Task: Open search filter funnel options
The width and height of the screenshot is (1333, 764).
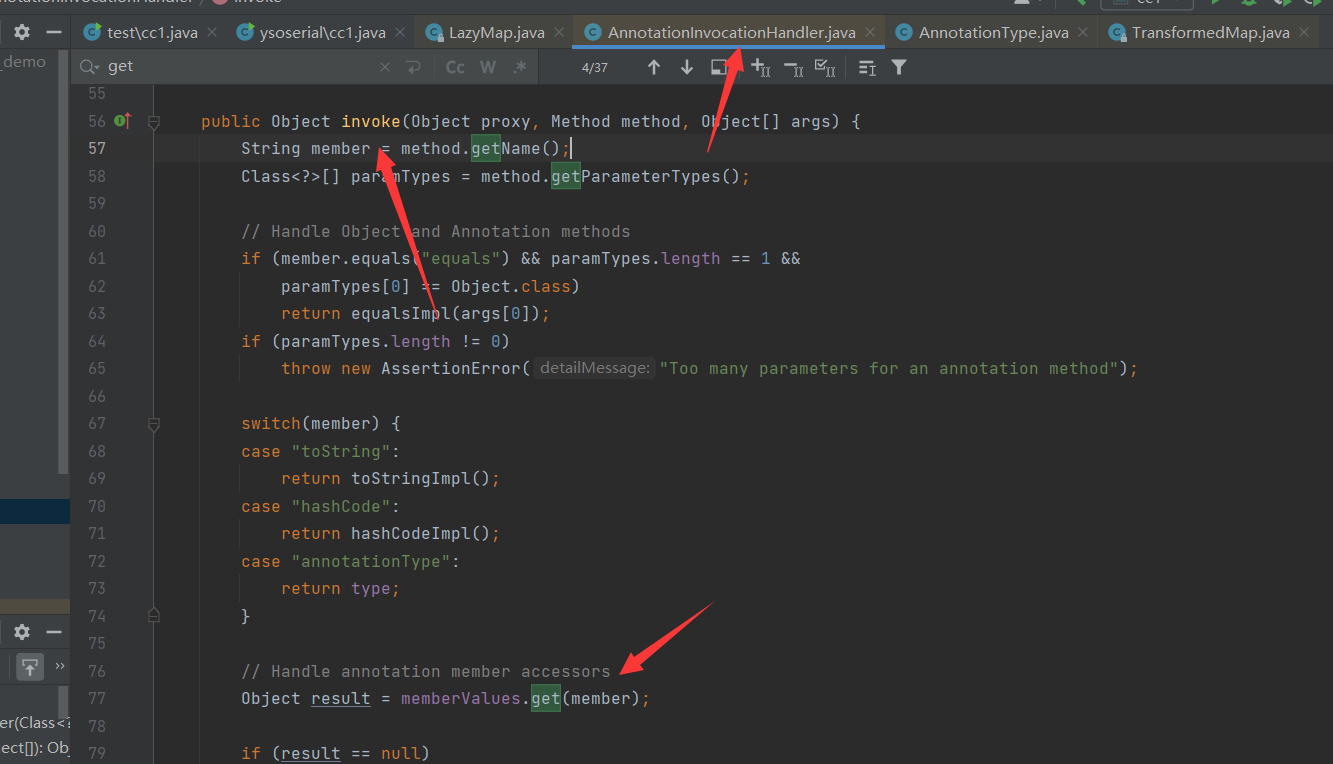Action: [x=899, y=67]
